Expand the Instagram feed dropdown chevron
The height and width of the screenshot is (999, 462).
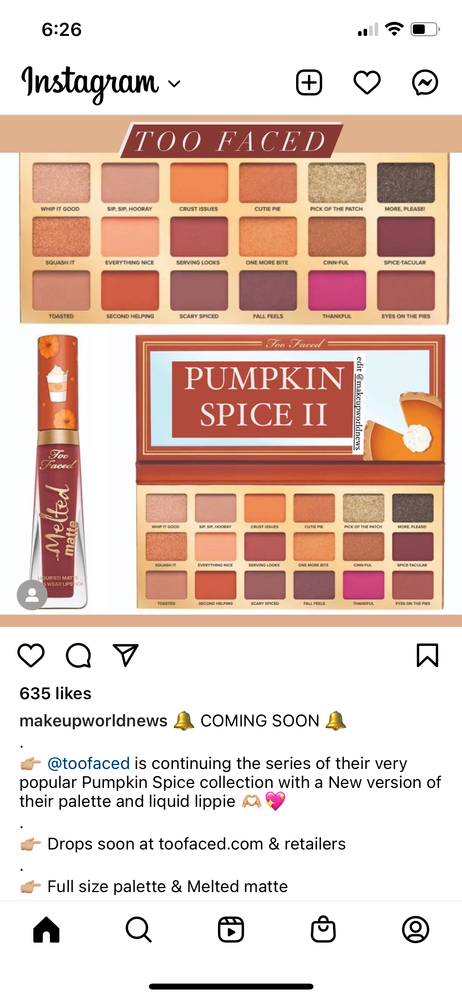174,84
